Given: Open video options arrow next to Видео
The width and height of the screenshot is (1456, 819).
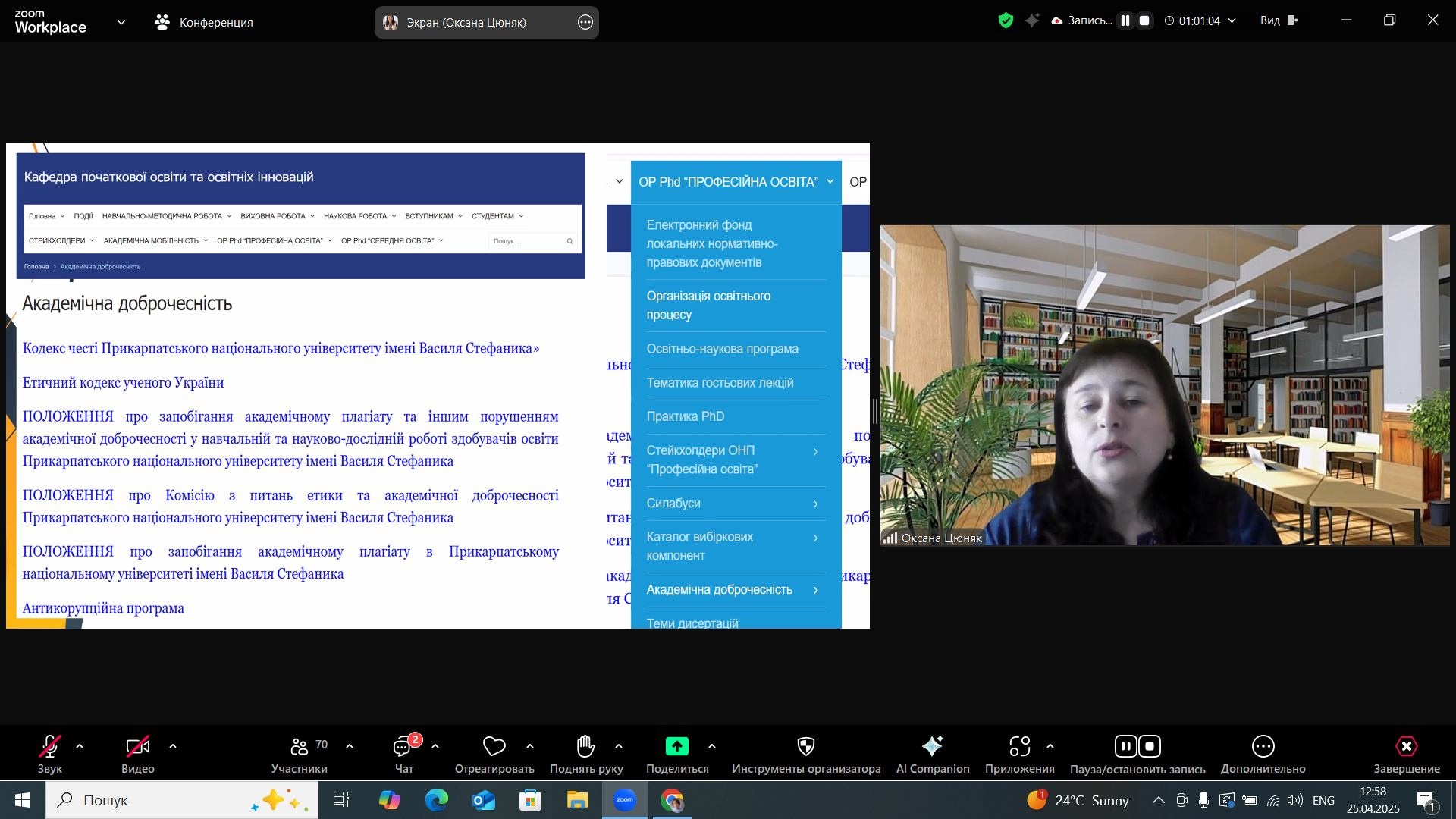Looking at the screenshot, I should [x=173, y=747].
